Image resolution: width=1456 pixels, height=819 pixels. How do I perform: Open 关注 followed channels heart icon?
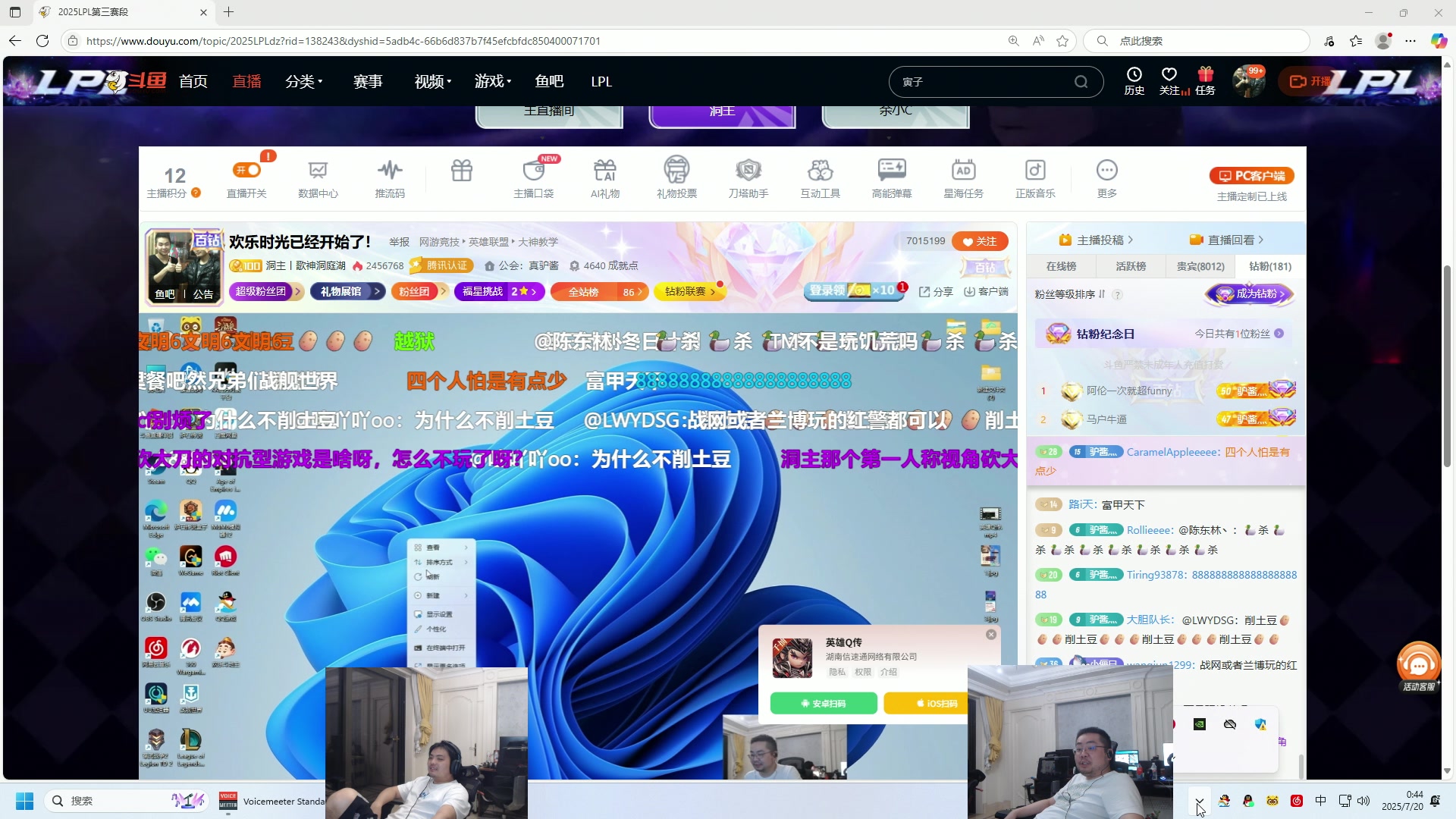(x=1169, y=81)
